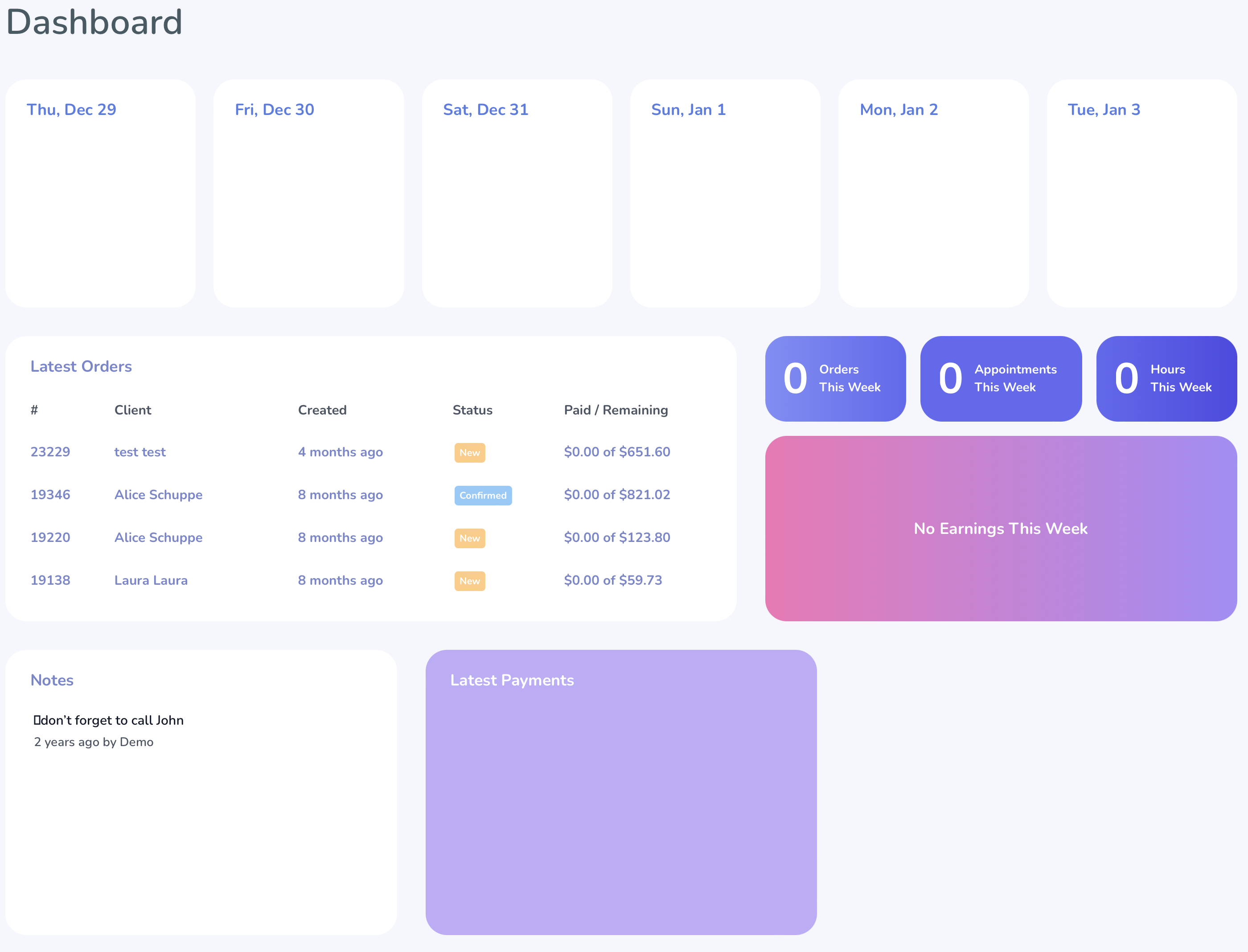
Task: Select the Thu, Dec 29 day card
Action: [x=100, y=193]
